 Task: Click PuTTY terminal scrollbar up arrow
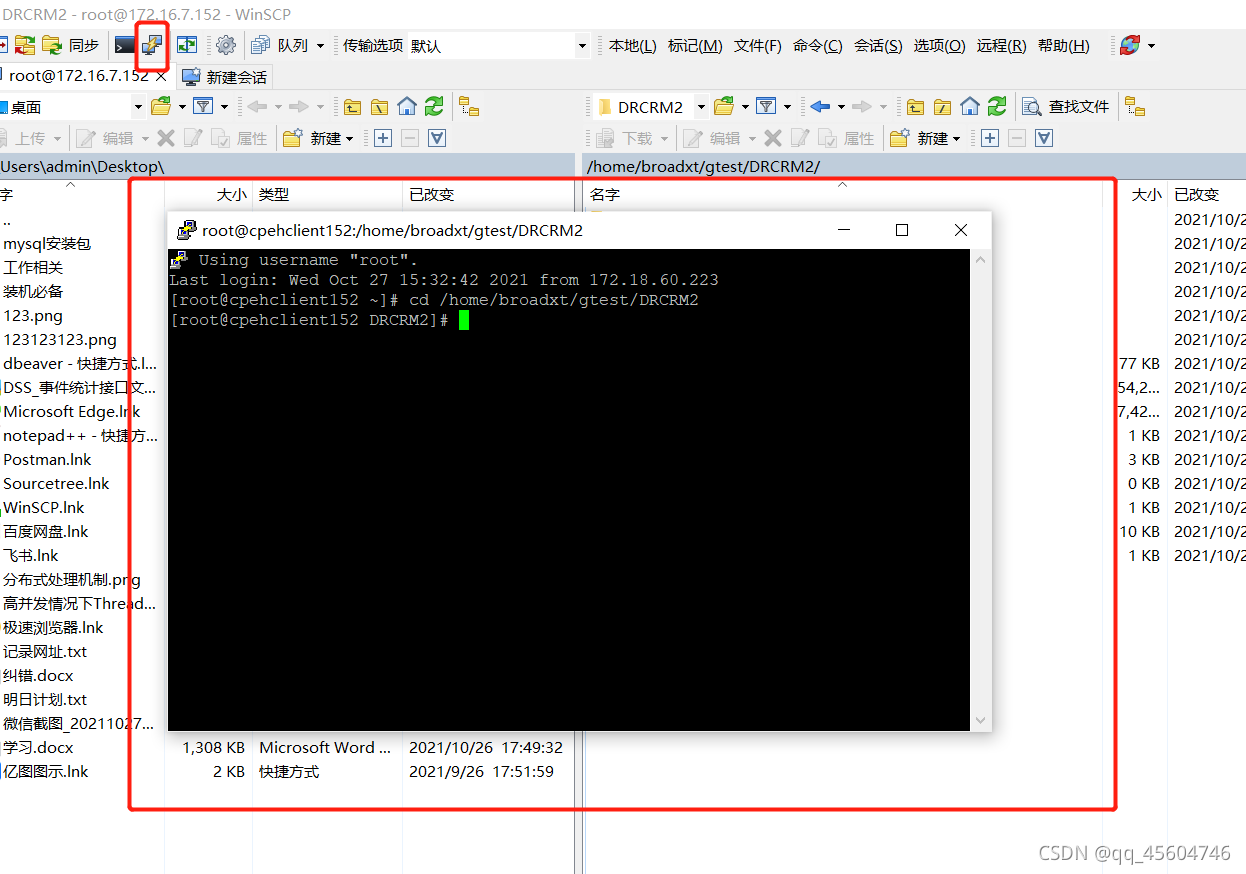980,260
